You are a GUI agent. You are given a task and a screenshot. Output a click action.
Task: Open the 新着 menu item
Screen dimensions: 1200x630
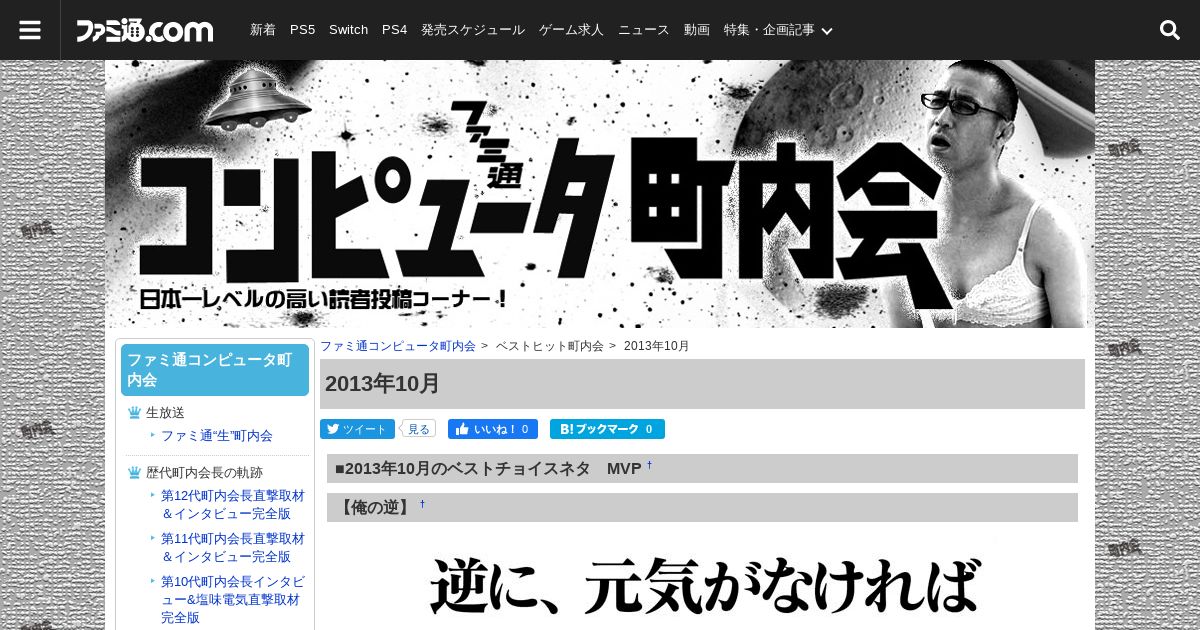click(x=263, y=30)
